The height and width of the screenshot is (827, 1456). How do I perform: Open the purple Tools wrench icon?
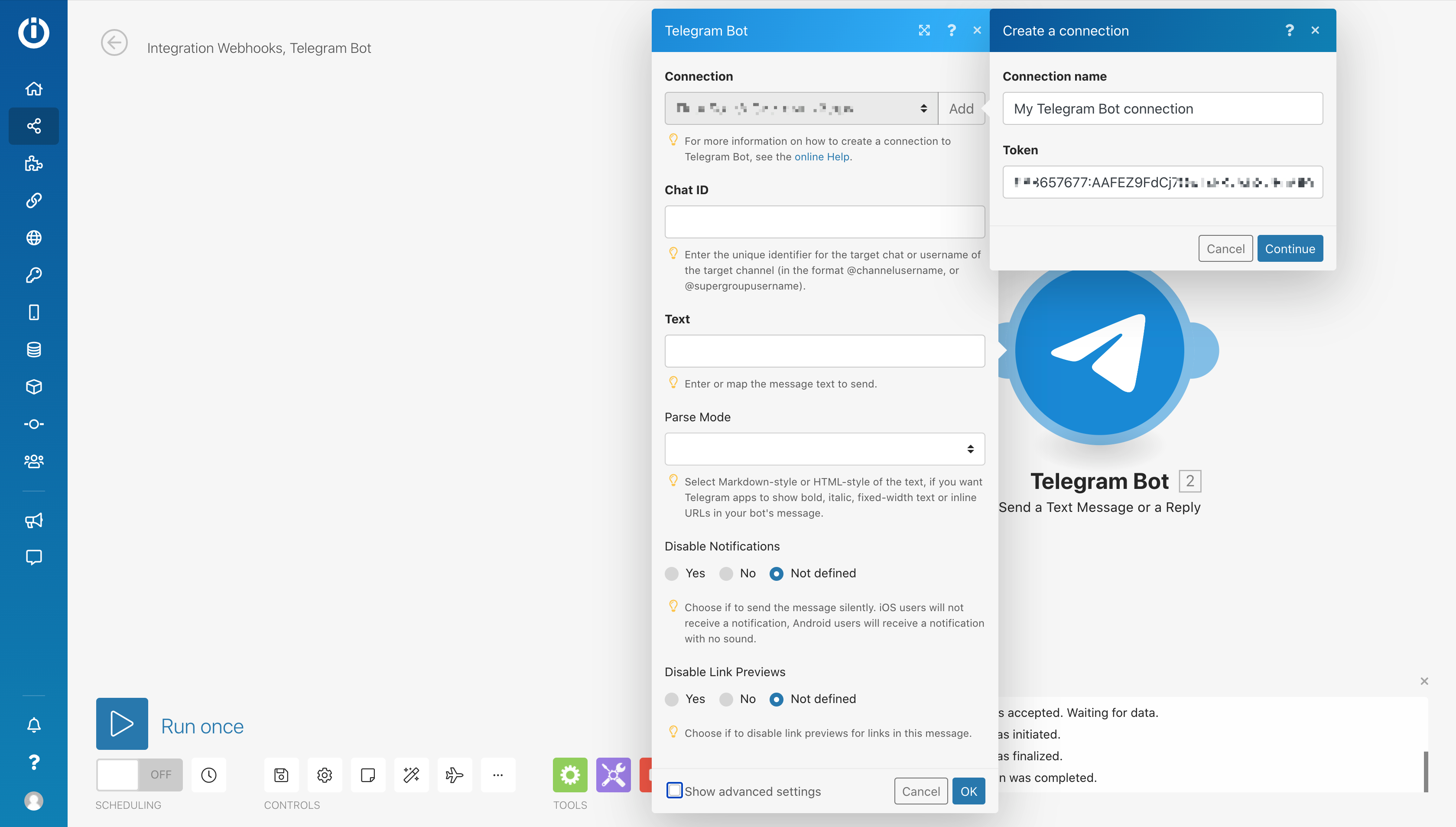click(613, 775)
